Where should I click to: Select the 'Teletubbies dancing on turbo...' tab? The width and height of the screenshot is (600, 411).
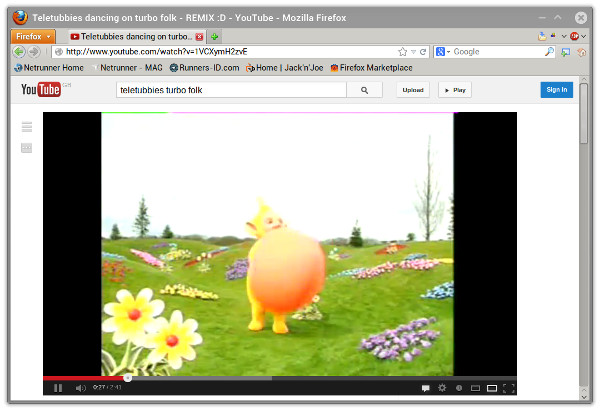tap(137, 37)
